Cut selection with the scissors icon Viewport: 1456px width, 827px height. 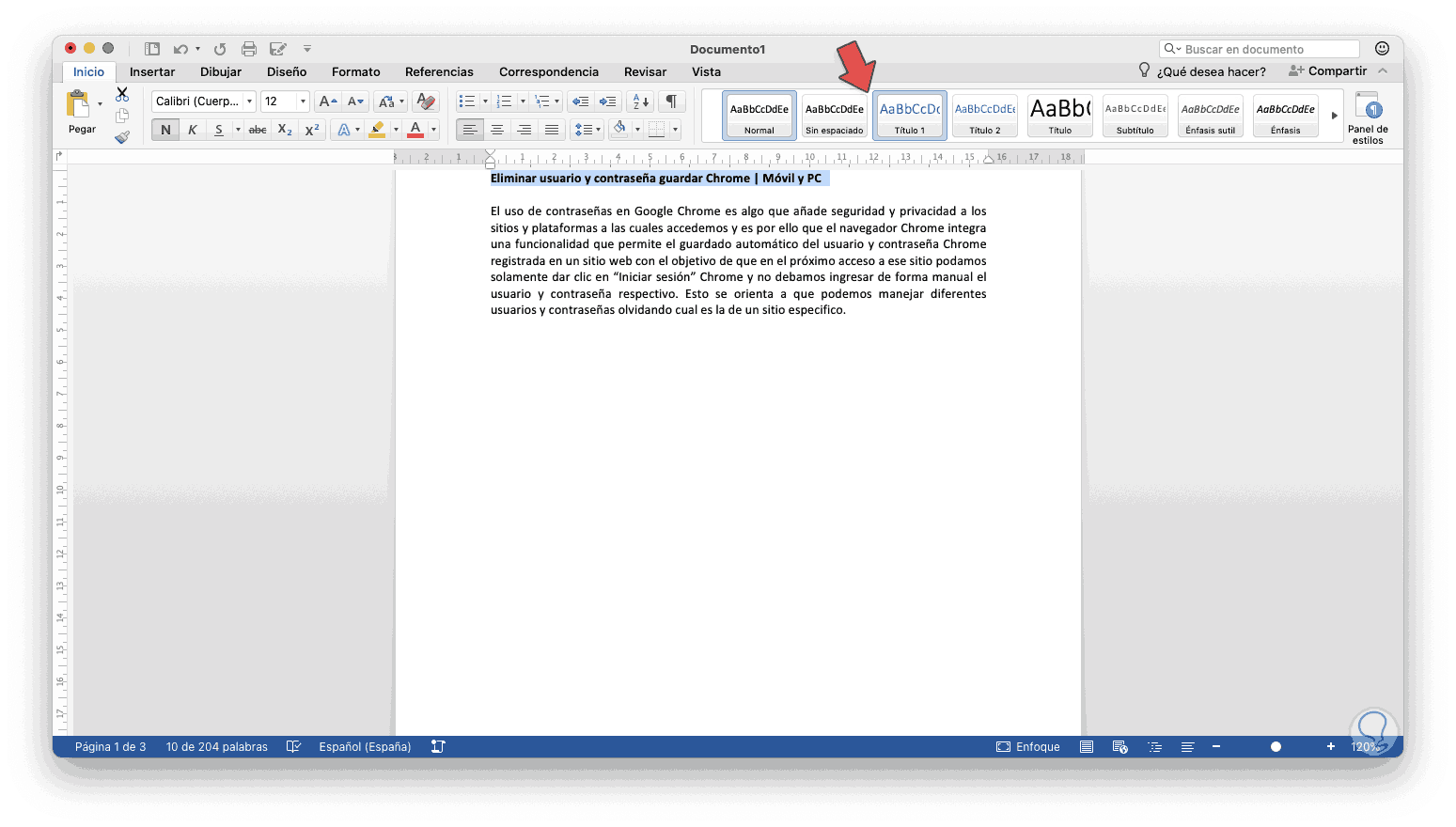tap(122, 94)
